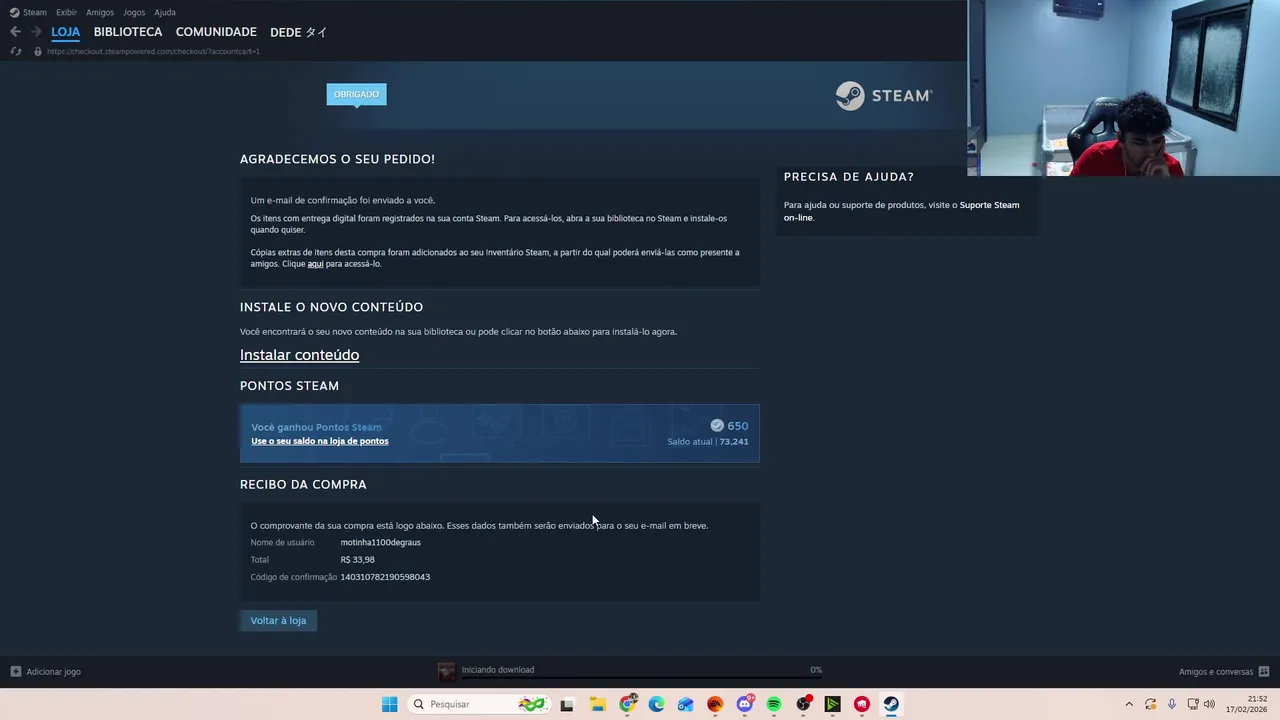Viewport: 1280px width, 720px height.
Task: Visit the Suporte Steam on-line link
Action: pyautogui.click(x=902, y=211)
